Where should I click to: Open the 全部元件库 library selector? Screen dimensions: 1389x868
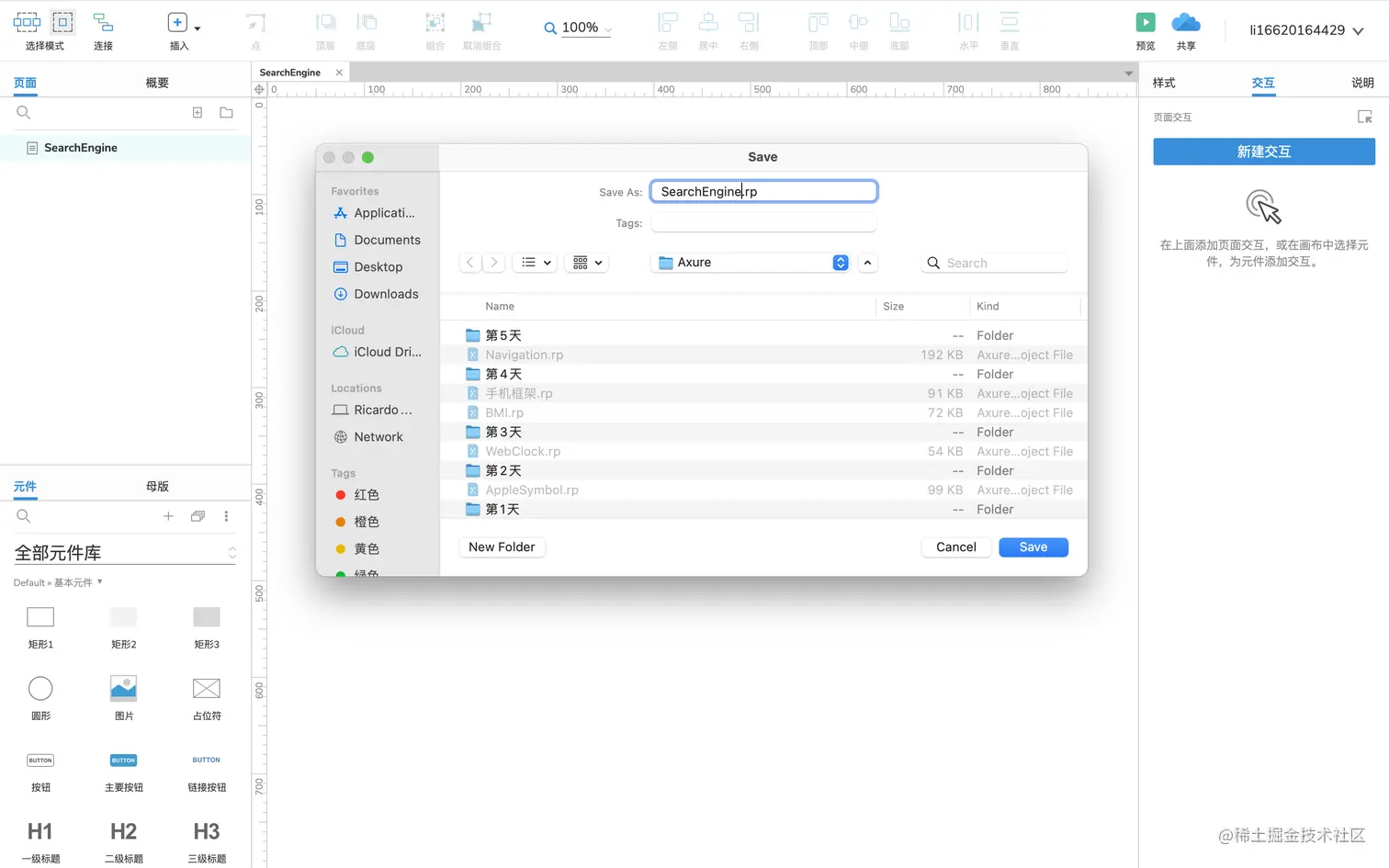click(x=125, y=552)
